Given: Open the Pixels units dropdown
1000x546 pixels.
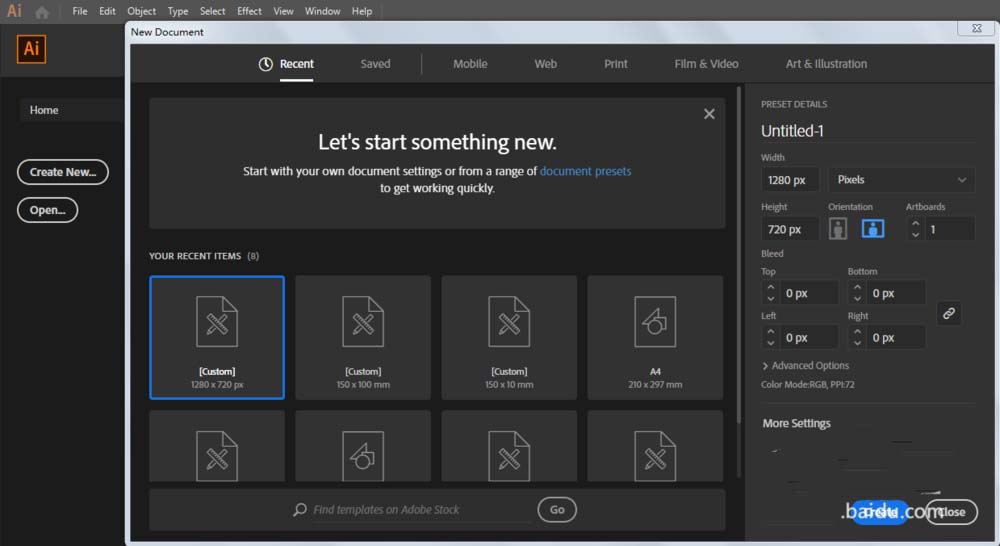Looking at the screenshot, I should (902, 180).
